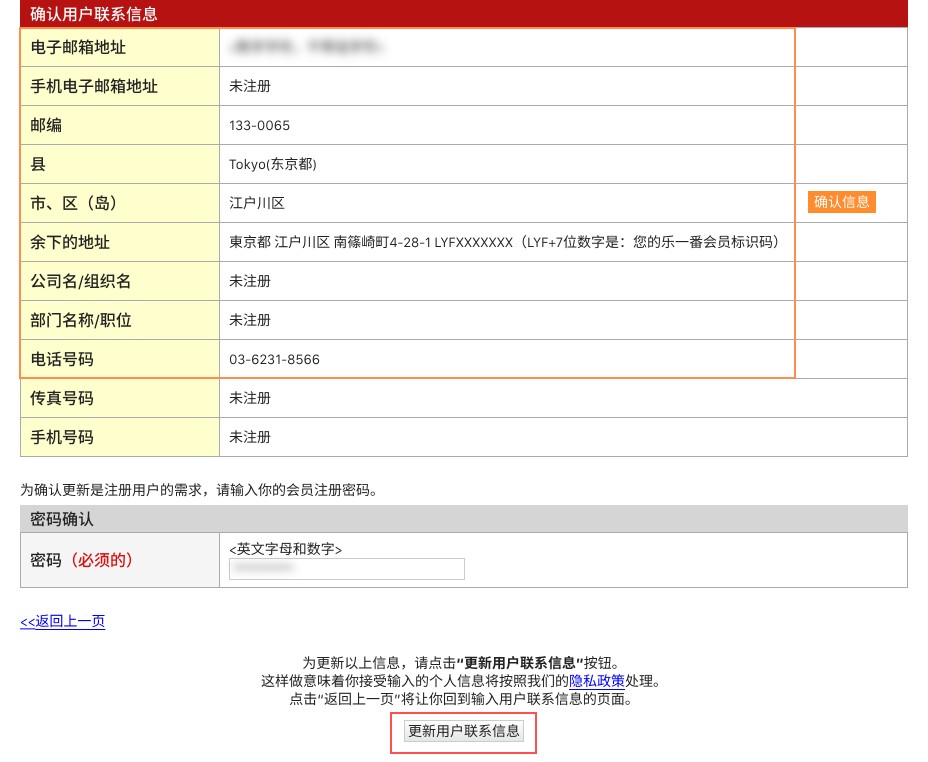Click the 江户川区 city value
Screen dimensions: 928x762
[257, 204]
